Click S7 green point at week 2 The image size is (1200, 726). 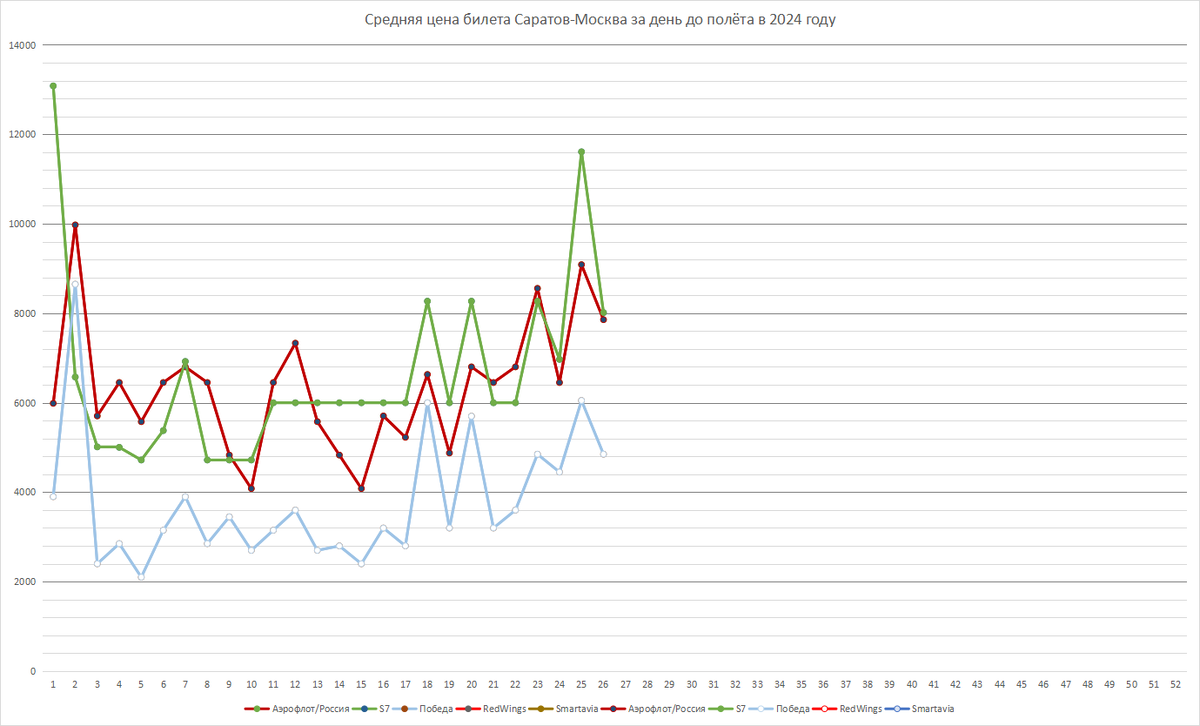pos(75,377)
